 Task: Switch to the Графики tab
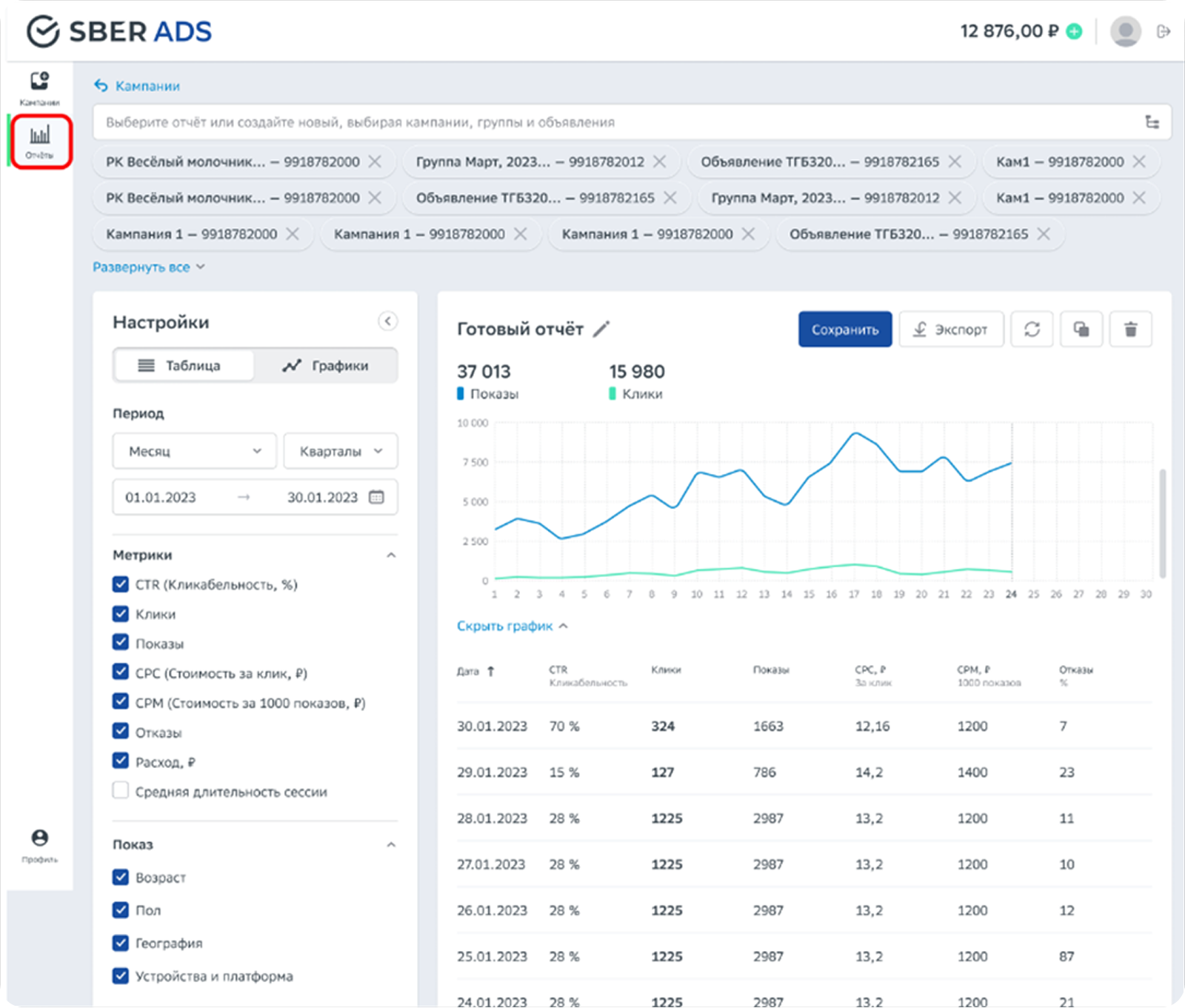(325, 366)
